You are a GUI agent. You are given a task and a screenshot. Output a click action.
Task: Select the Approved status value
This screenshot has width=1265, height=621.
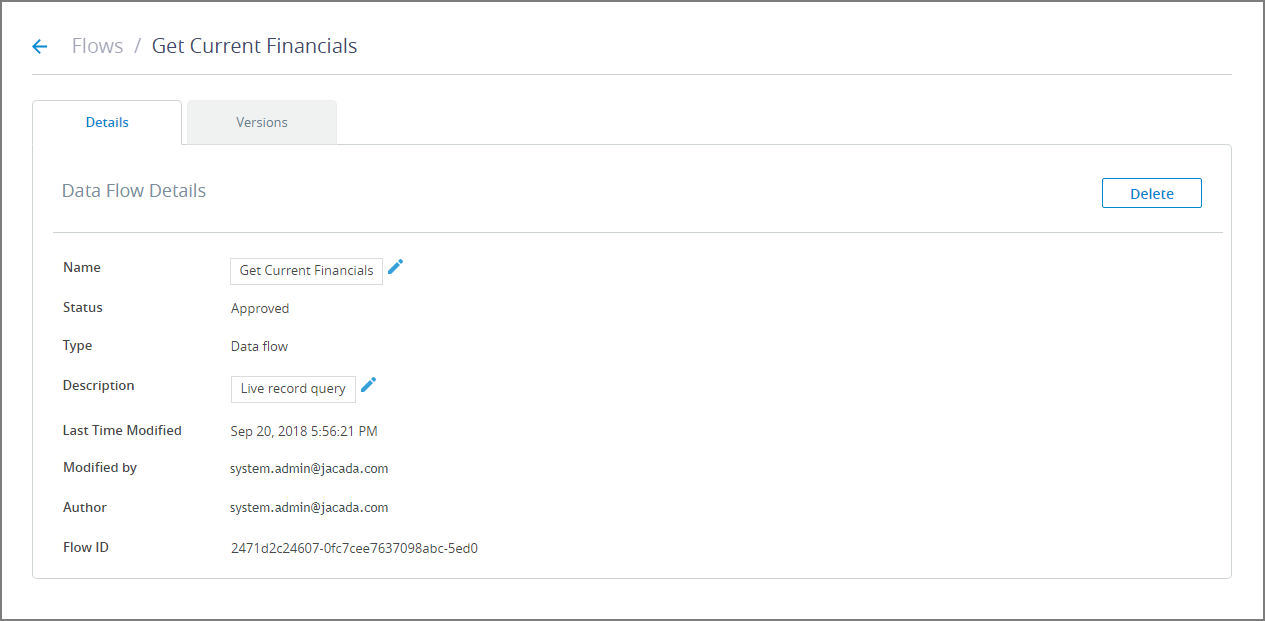tap(260, 309)
